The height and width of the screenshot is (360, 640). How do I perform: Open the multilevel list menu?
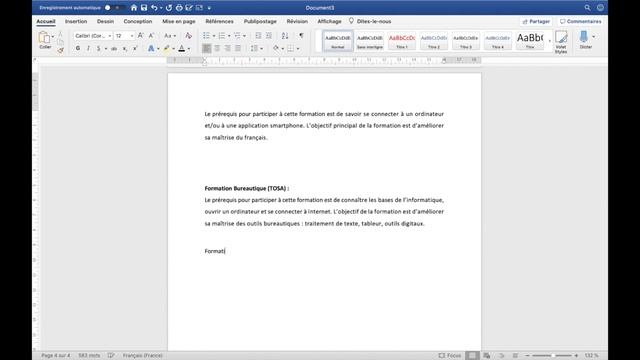tap(239, 36)
